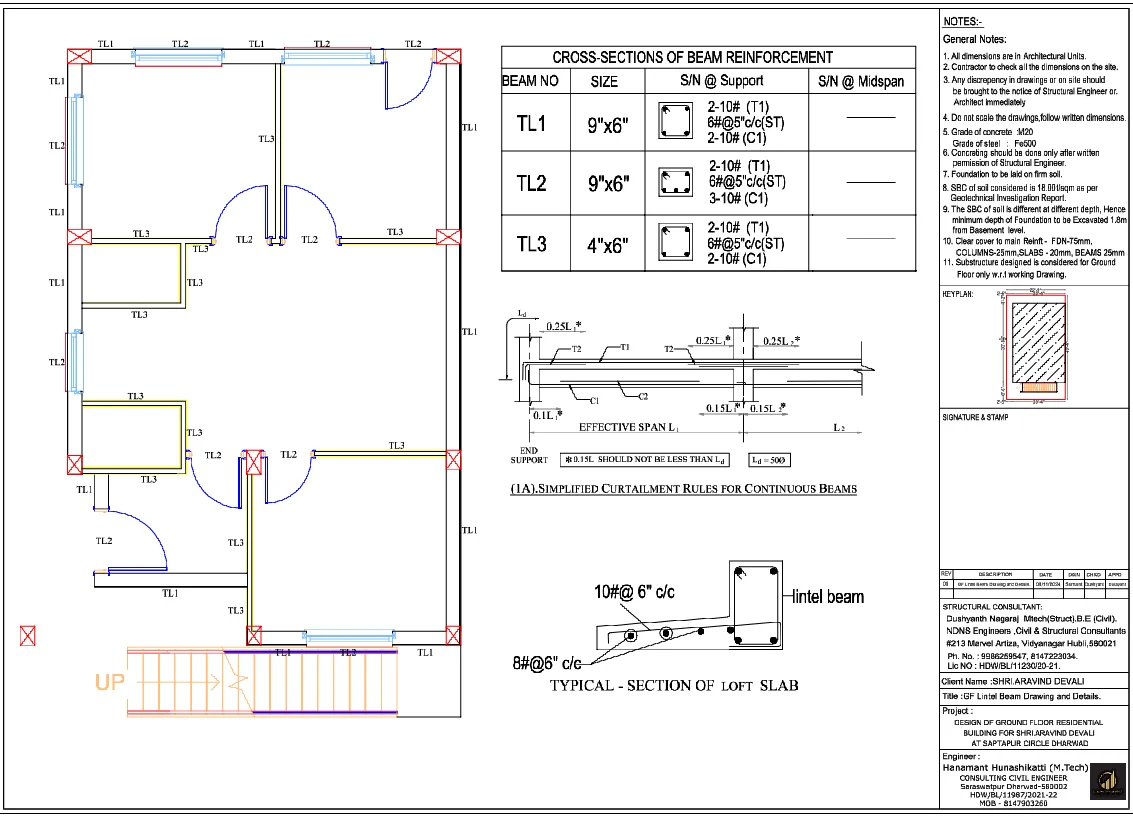The height and width of the screenshot is (816, 1133).
Task: Click the TL2 cell in the beam table
Action: coord(531,184)
